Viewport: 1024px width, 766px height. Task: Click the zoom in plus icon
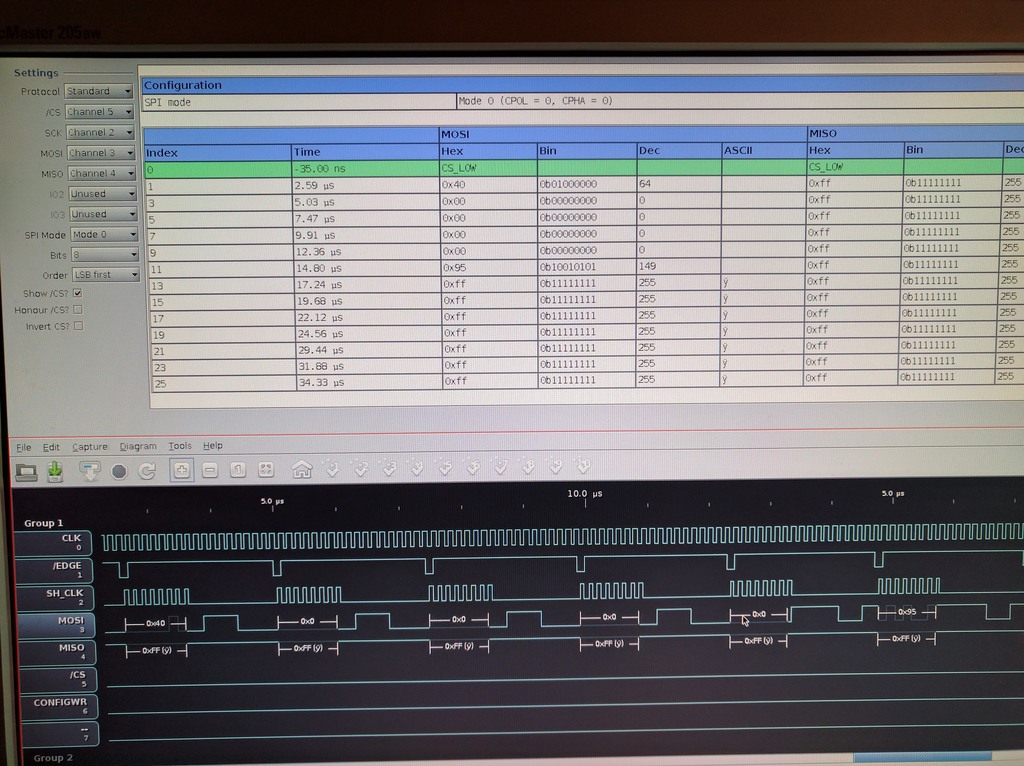click(182, 470)
